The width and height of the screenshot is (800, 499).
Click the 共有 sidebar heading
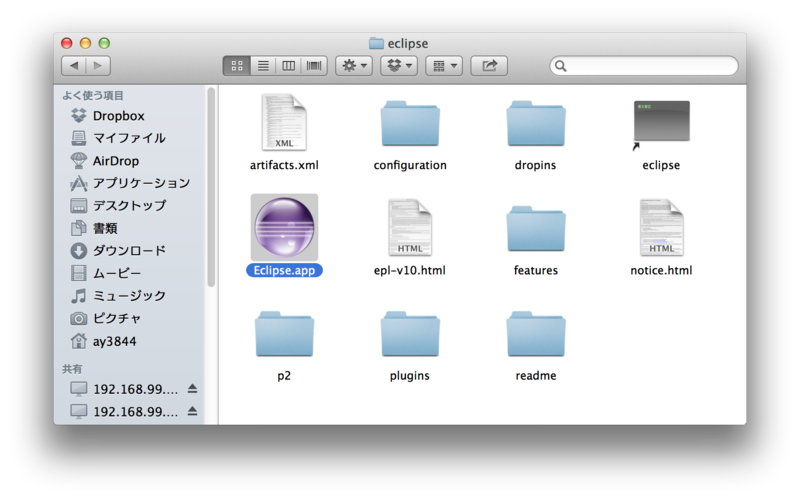click(72, 369)
